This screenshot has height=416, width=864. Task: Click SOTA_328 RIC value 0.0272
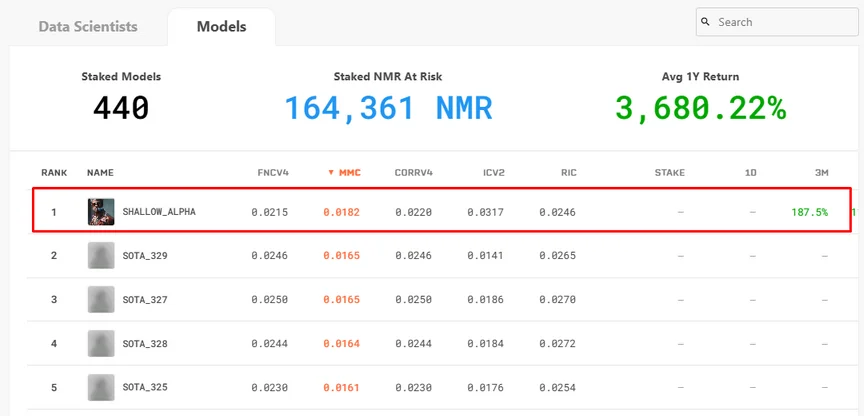[x=558, y=344]
